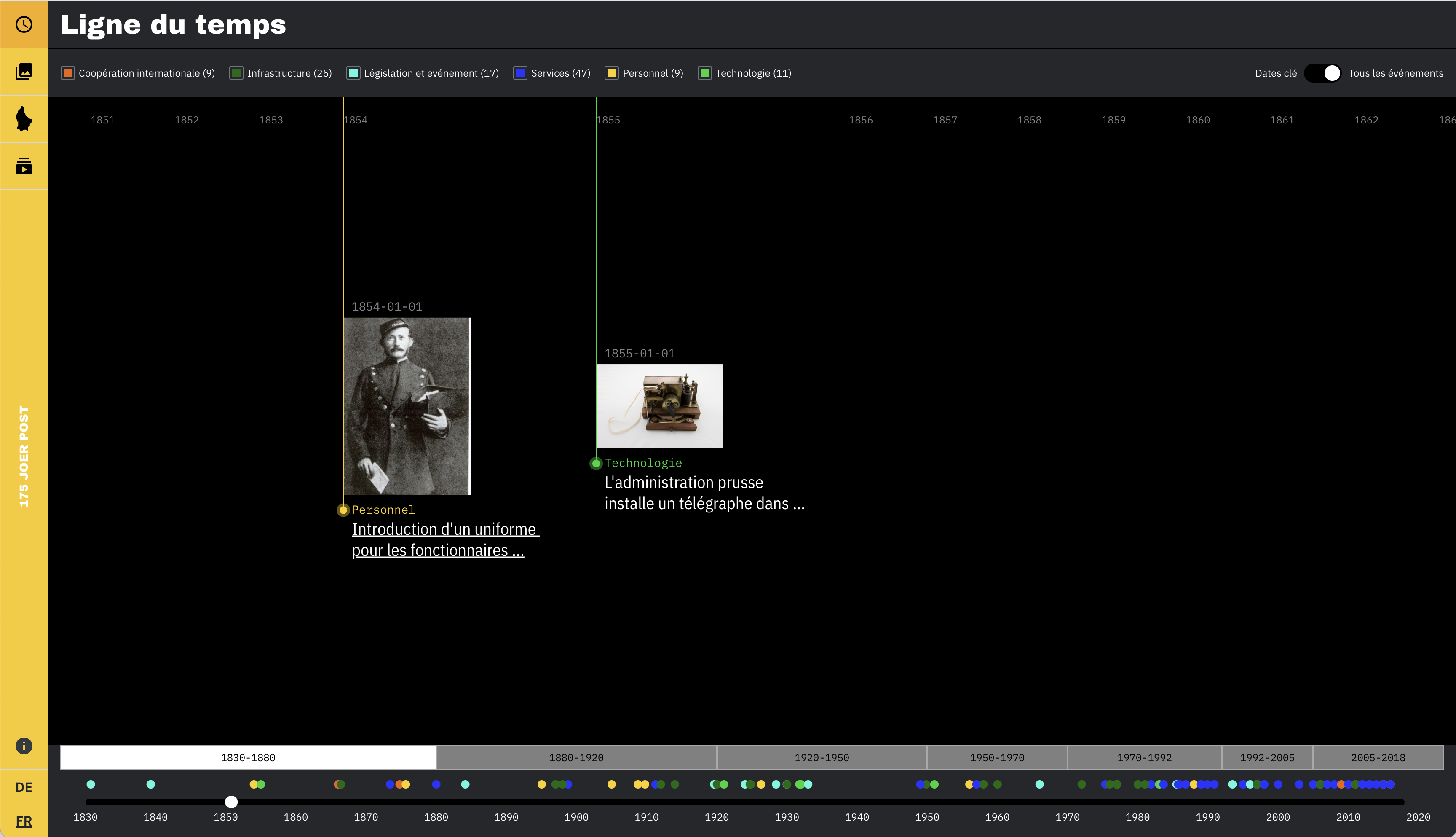Uncheck the Services category filter
The width and height of the screenshot is (1456, 837).
tap(520, 73)
